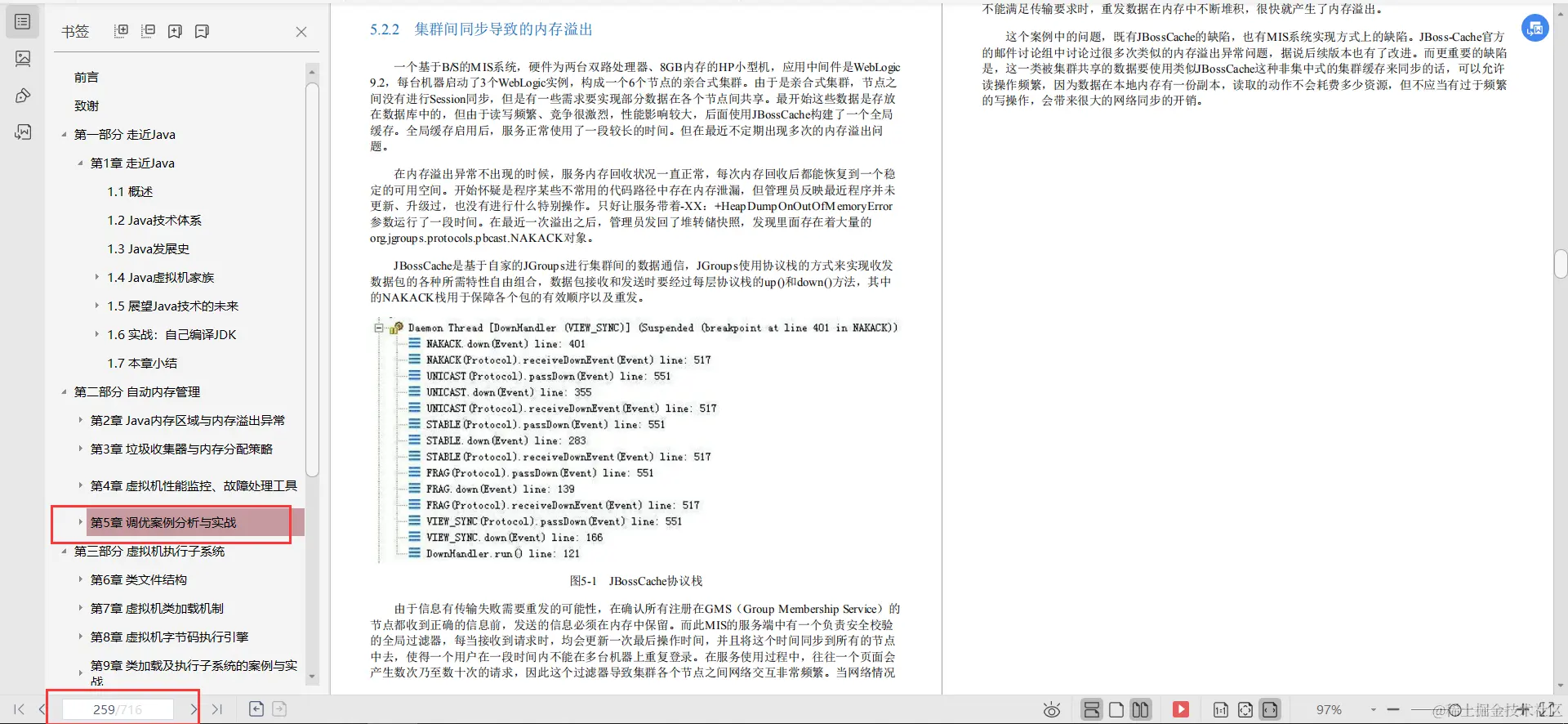Jump to last page button
This screenshot has height=724, width=1568.
point(216,709)
